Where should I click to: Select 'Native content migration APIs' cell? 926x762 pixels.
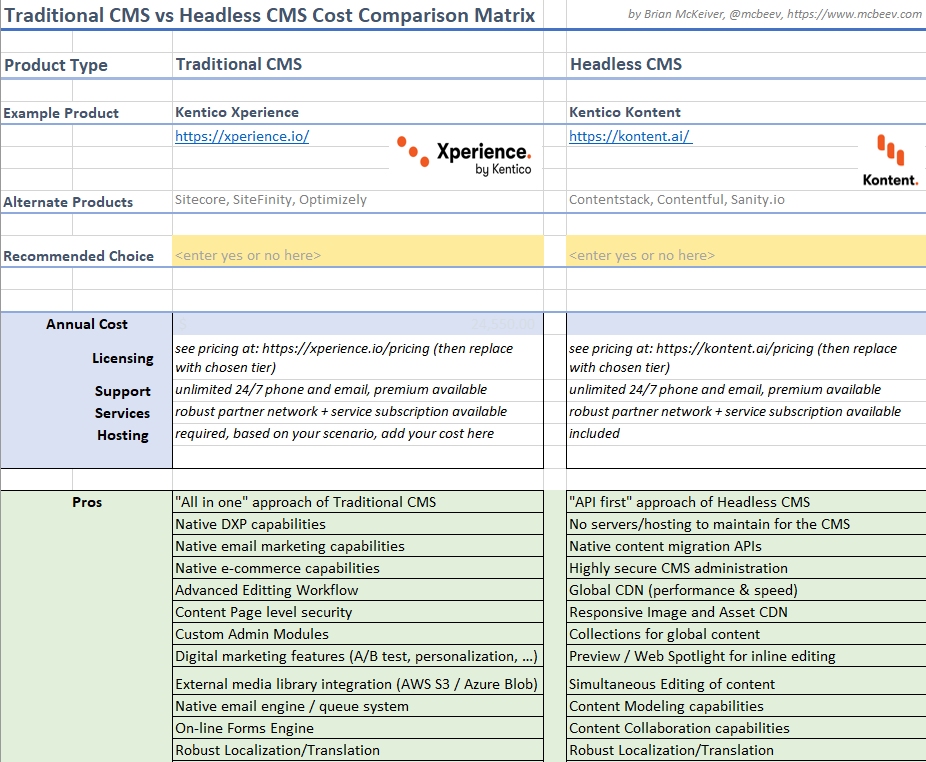(x=746, y=546)
